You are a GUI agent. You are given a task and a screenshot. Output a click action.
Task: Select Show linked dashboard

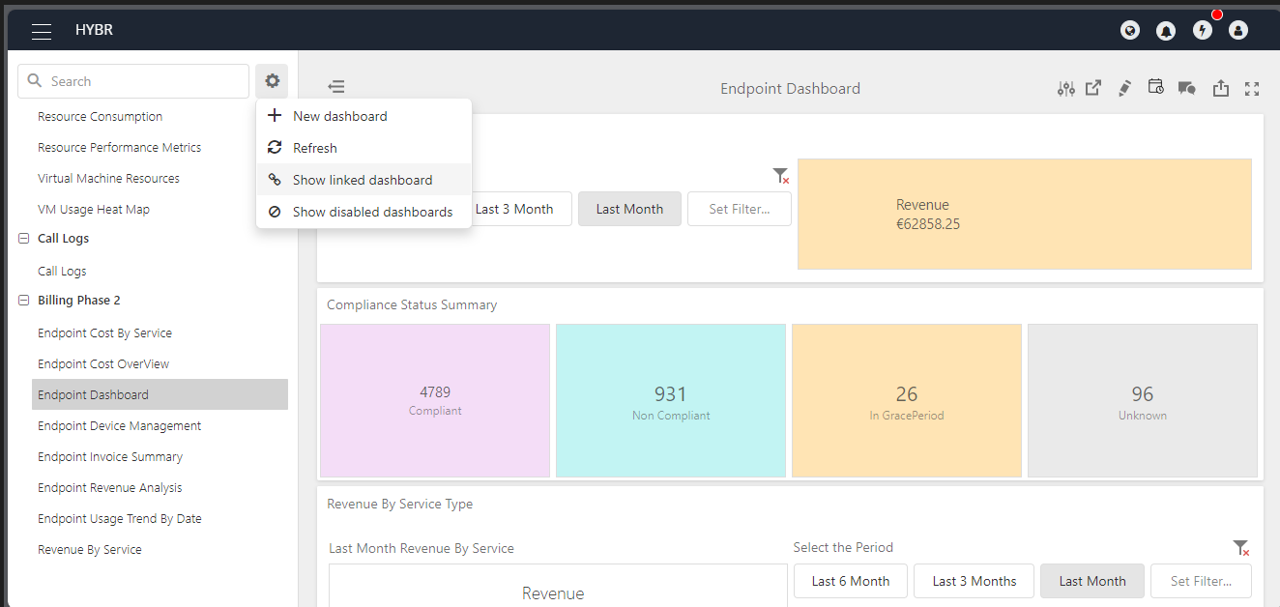click(364, 180)
